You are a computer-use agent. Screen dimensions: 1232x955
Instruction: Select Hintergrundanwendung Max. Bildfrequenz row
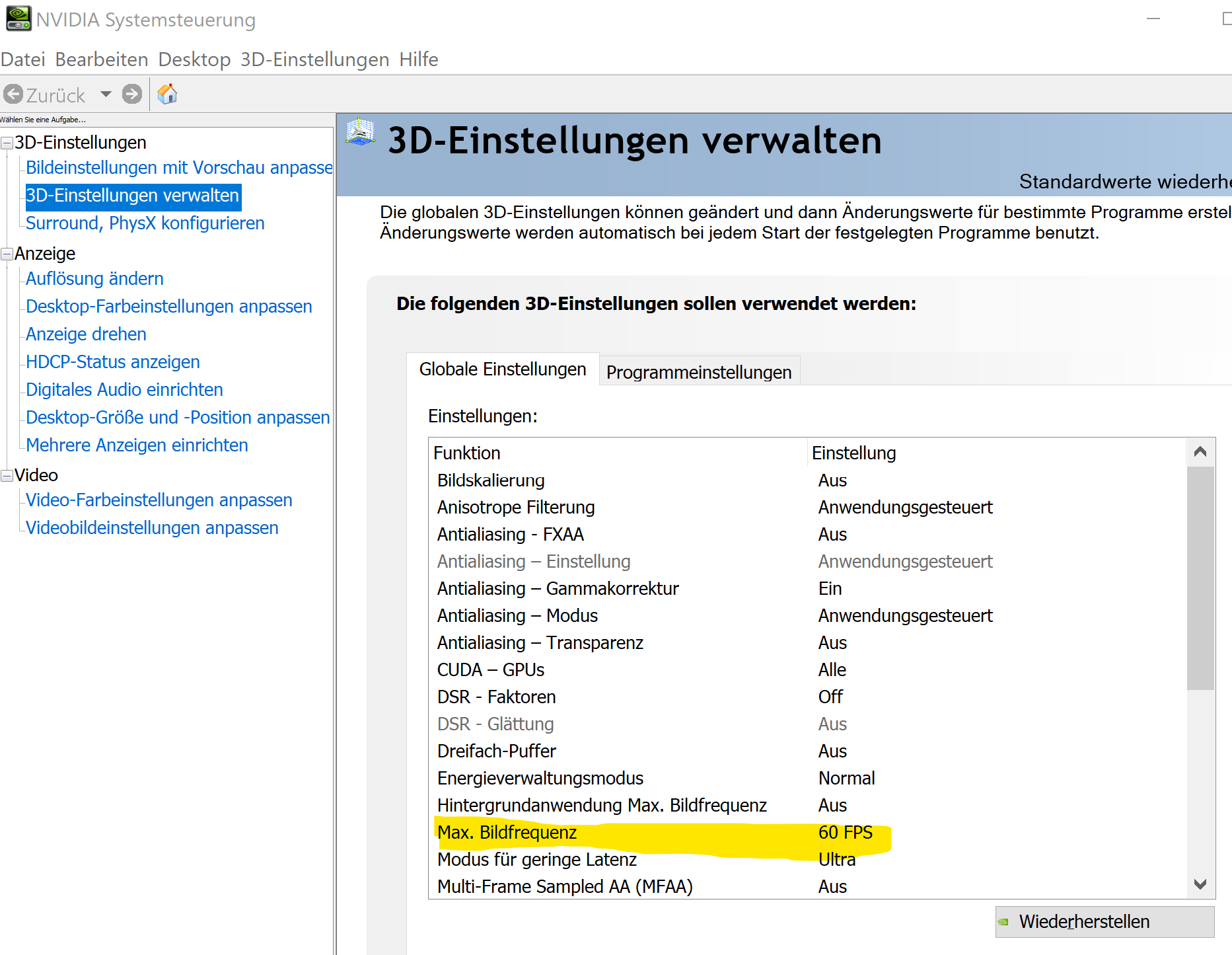[x=807, y=806]
